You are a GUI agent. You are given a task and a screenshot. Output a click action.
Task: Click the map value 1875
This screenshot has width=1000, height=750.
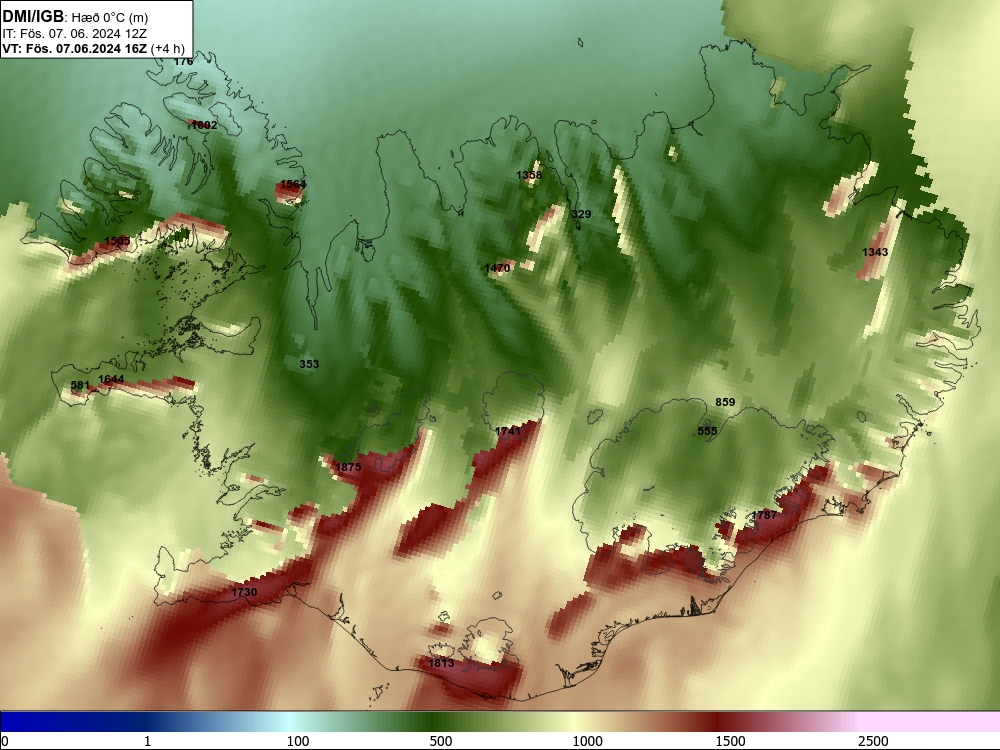click(x=348, y=467)
